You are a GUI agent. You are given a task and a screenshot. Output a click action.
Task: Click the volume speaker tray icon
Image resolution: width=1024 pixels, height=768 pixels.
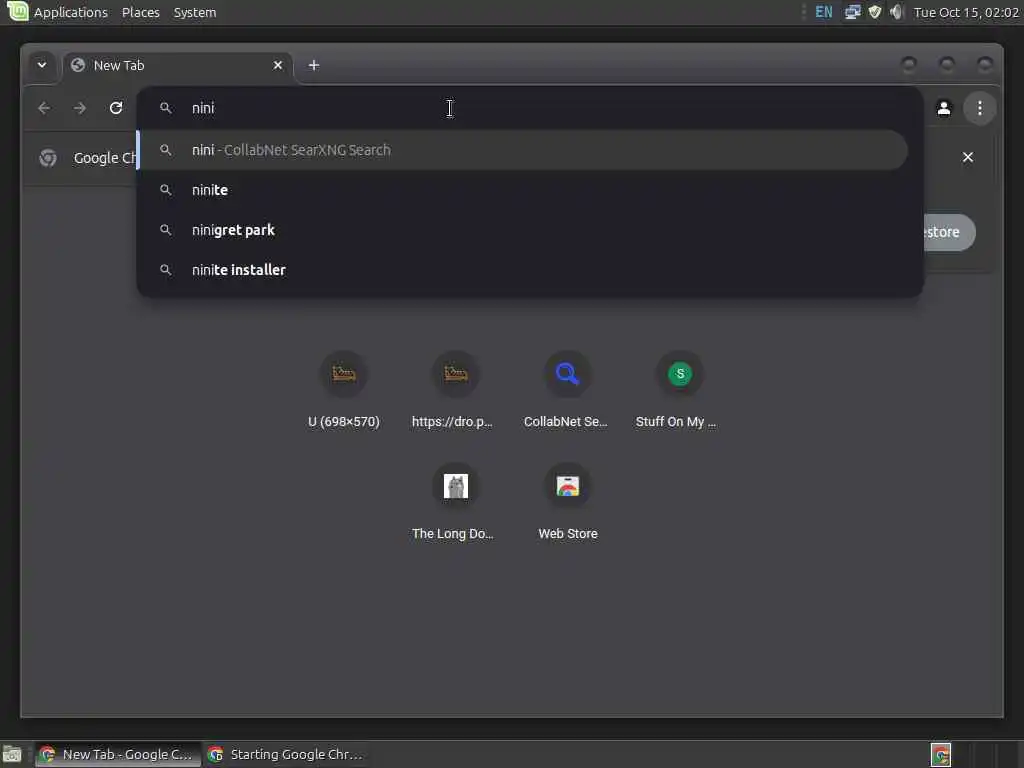pyautogui.click(x=897, y=12)
